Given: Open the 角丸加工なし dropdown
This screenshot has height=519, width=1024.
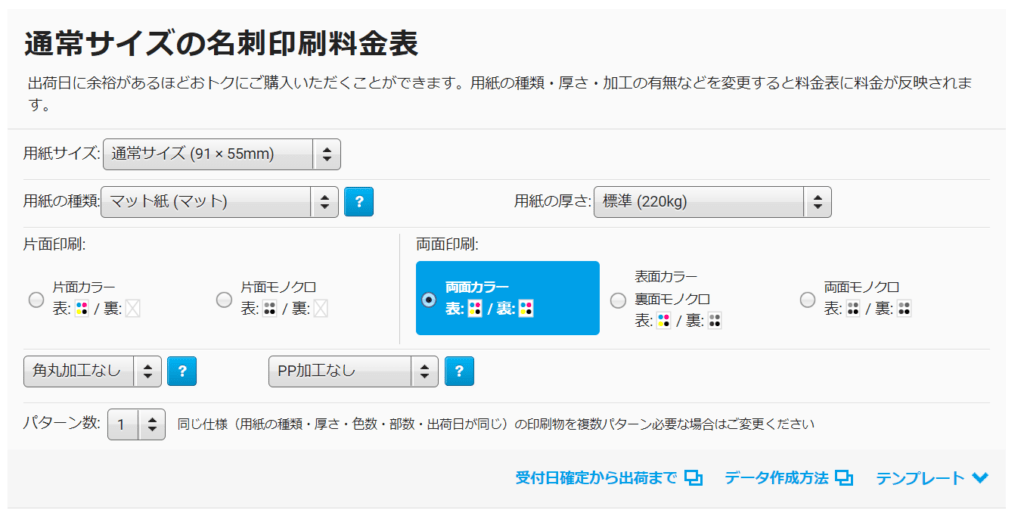Looking at the screenshot, I should pos(92,371).
